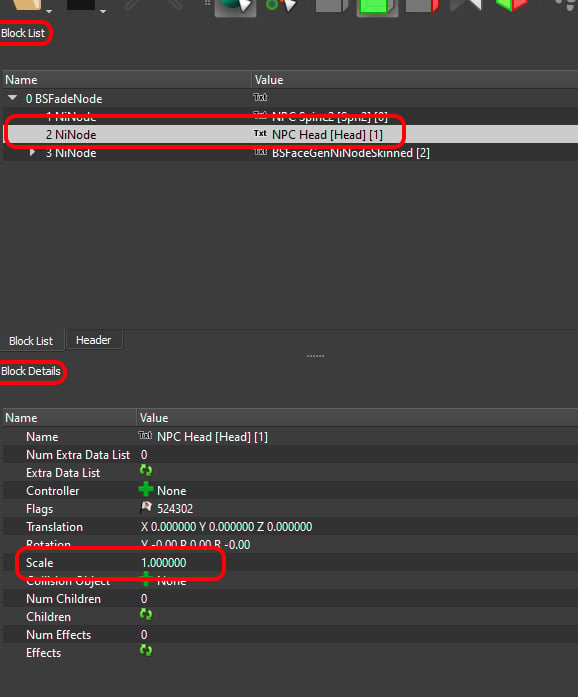
Task: Select the Num Effects row label
Action: [58, 635]
